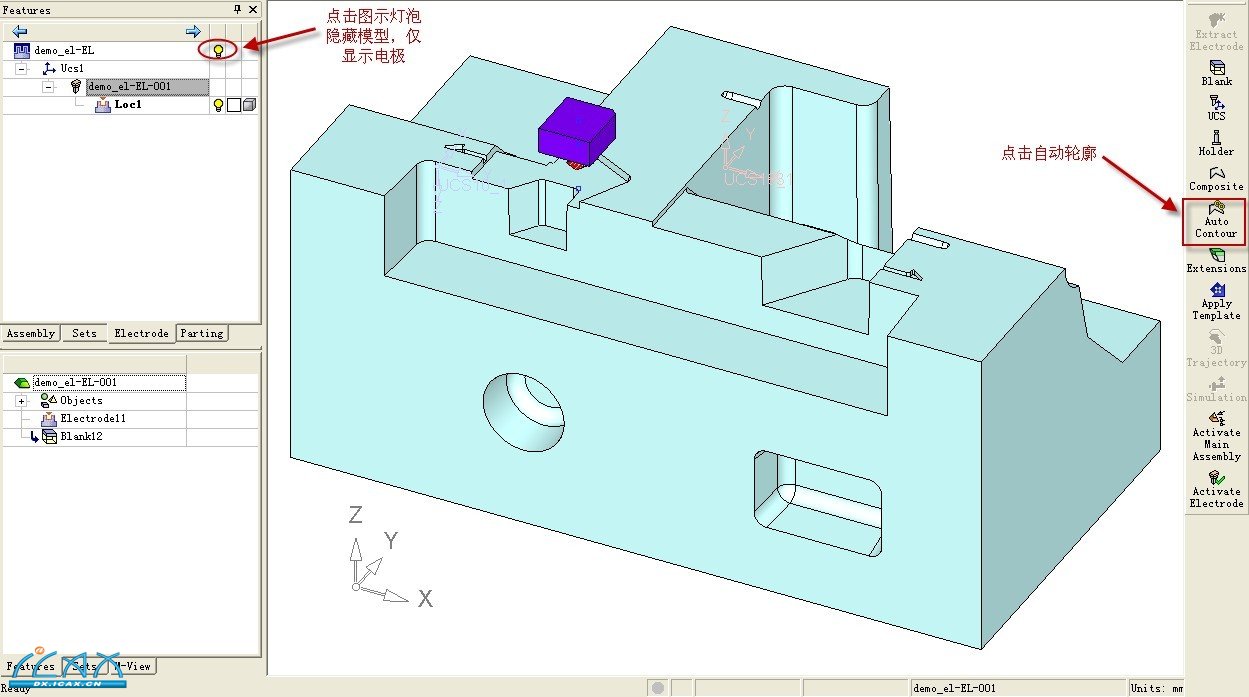Open the Composite tool
1249x697 pixels.
tap(1216, 178)
